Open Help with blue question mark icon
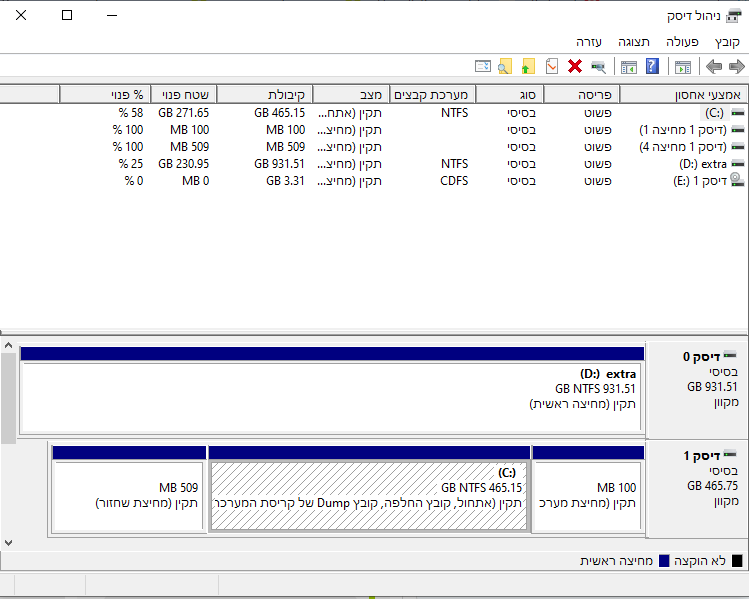Screen dimensions: 749x599 coord(652,66)
